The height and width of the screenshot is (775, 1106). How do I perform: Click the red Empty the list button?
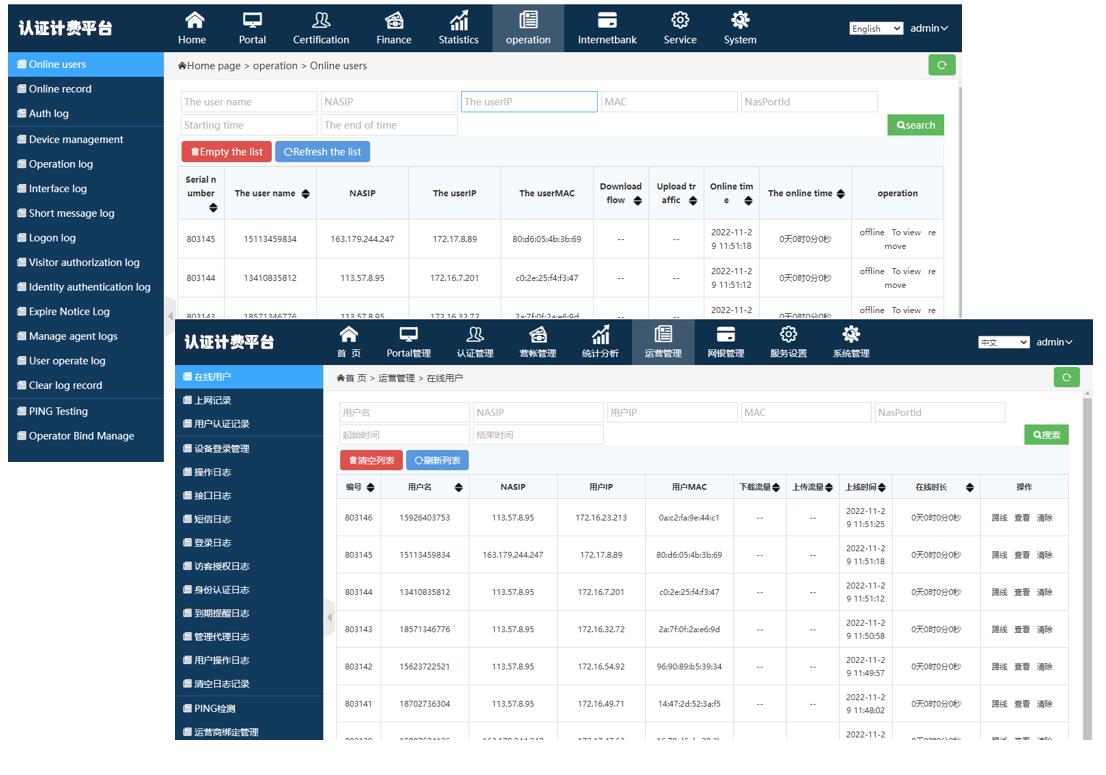click(x=227, y=152)
